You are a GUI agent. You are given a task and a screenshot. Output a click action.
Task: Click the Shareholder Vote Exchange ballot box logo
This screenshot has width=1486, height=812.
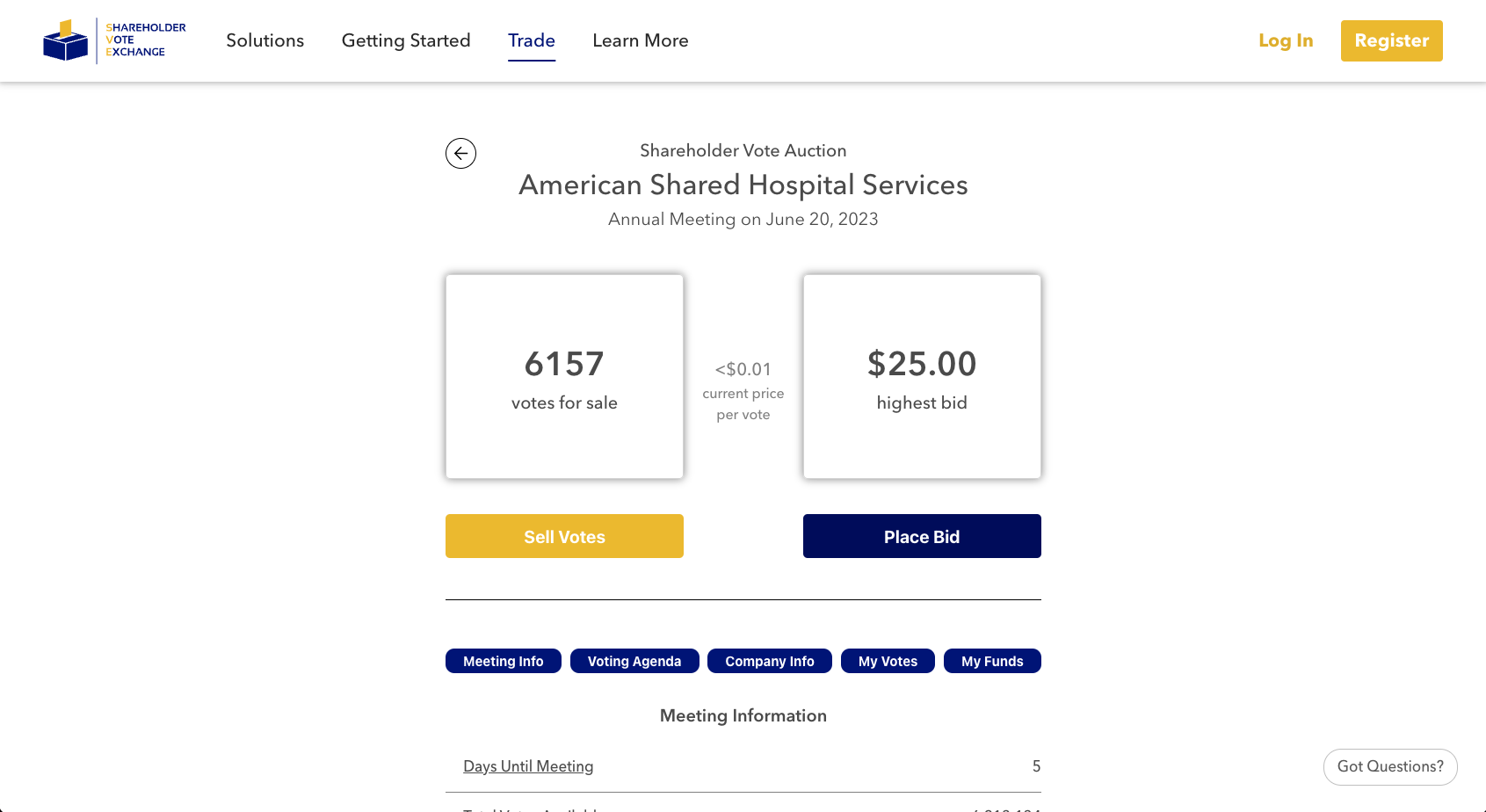click(x=66, y=40)
